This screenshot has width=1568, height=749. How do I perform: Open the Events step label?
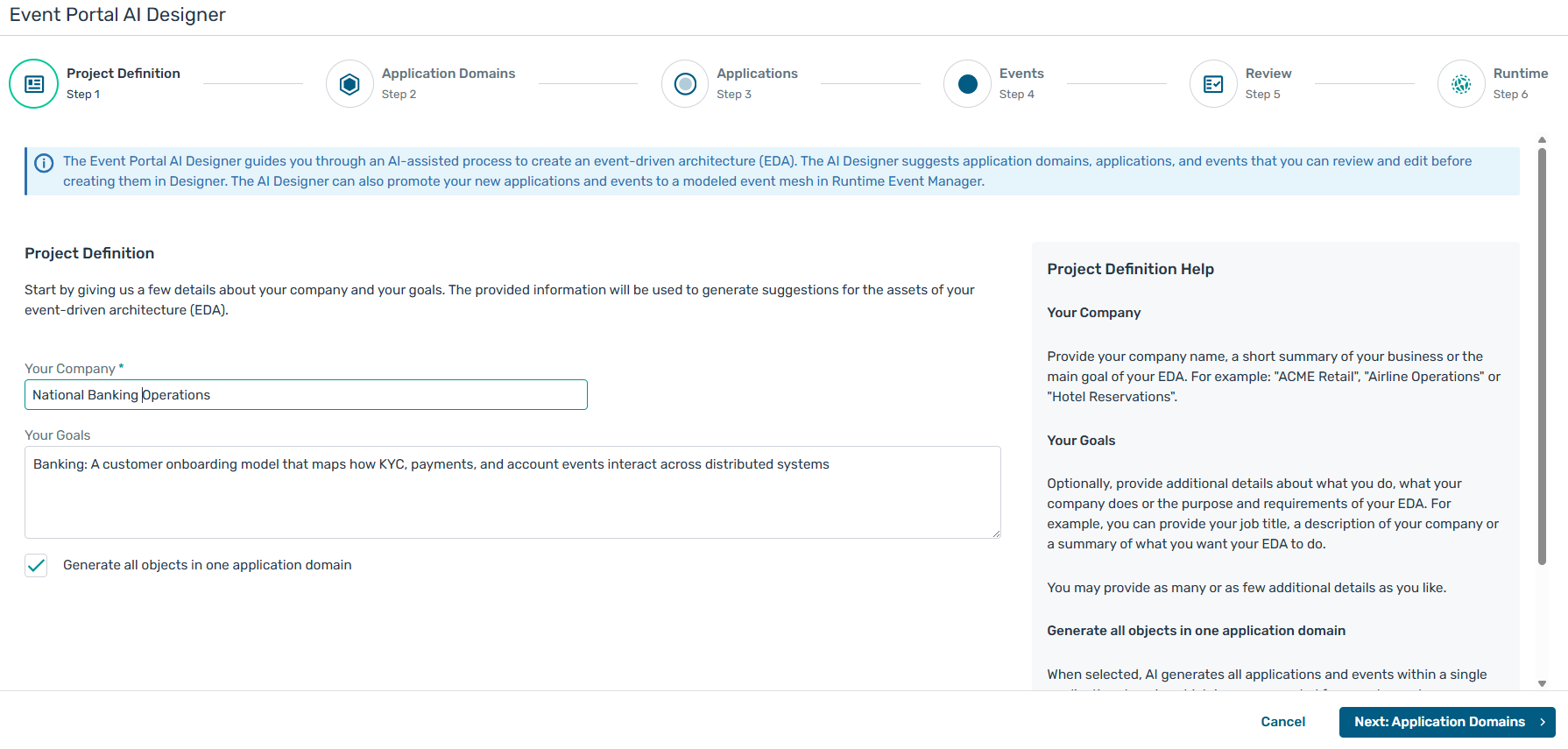pos(1021,74)
